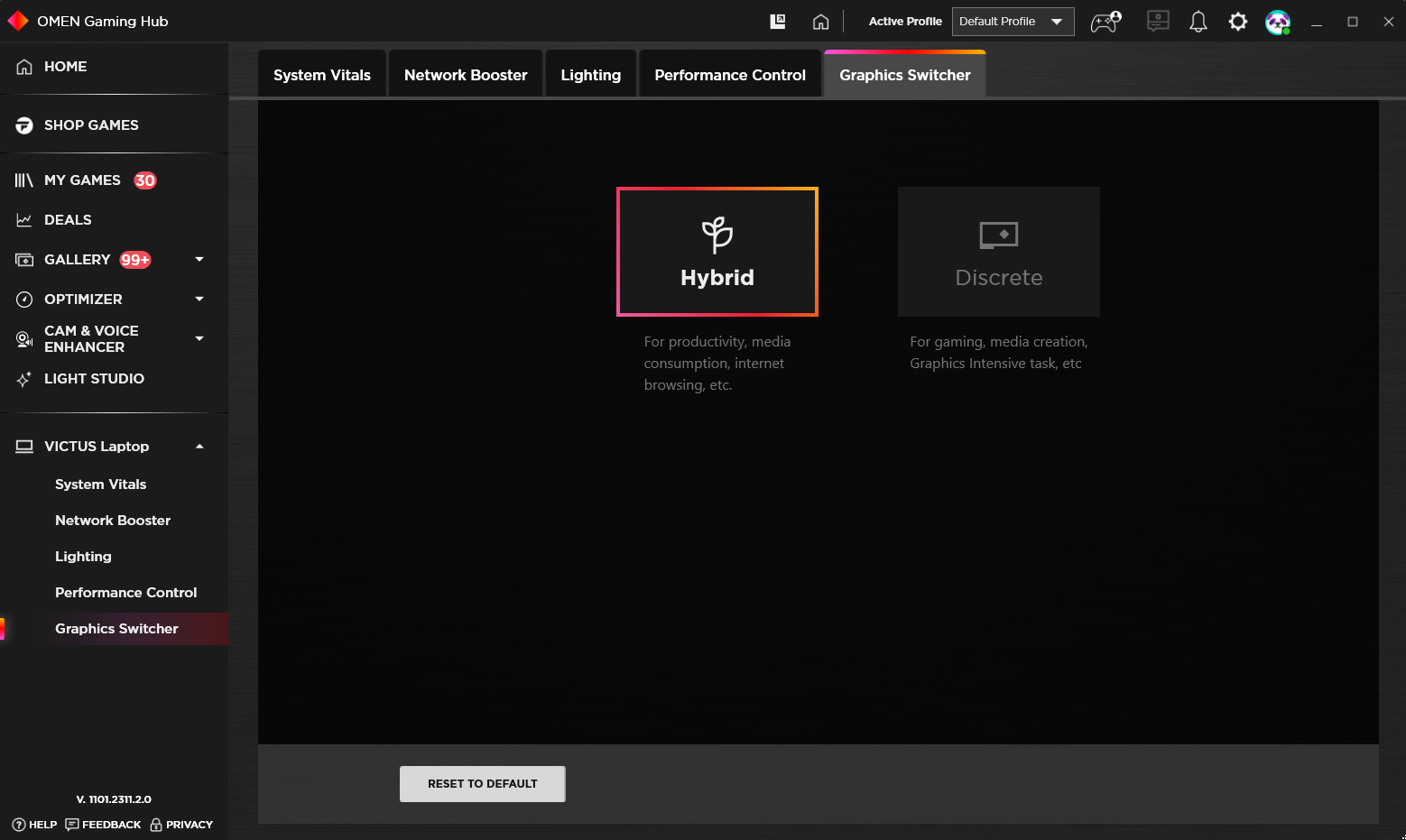This screenshot has height=840, width=1406.
Task: Switch to the Performance Control tab
Action: [730, 75]
